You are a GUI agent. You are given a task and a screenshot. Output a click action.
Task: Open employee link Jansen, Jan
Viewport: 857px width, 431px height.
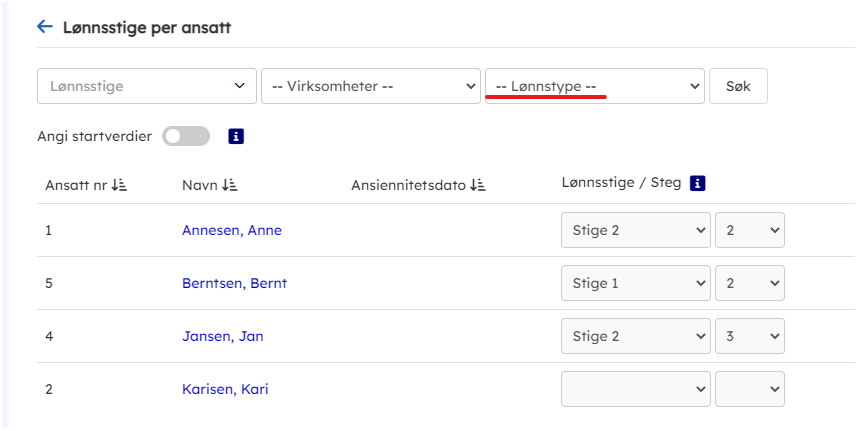(222, 336)
